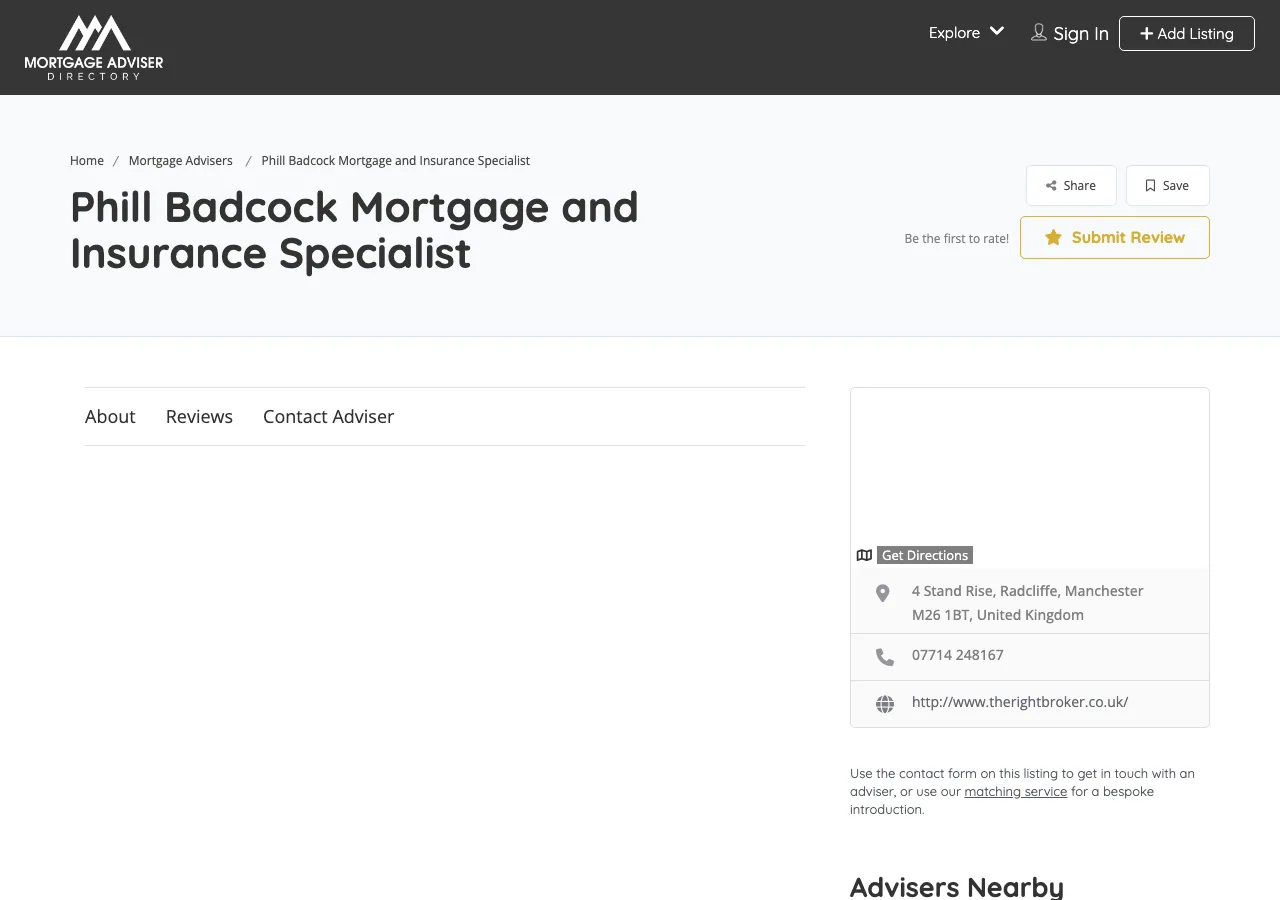Click Mortgage Advisers in the breadcrumb
This screenshot has height=900, width=1280.
[x=180, y=160]
